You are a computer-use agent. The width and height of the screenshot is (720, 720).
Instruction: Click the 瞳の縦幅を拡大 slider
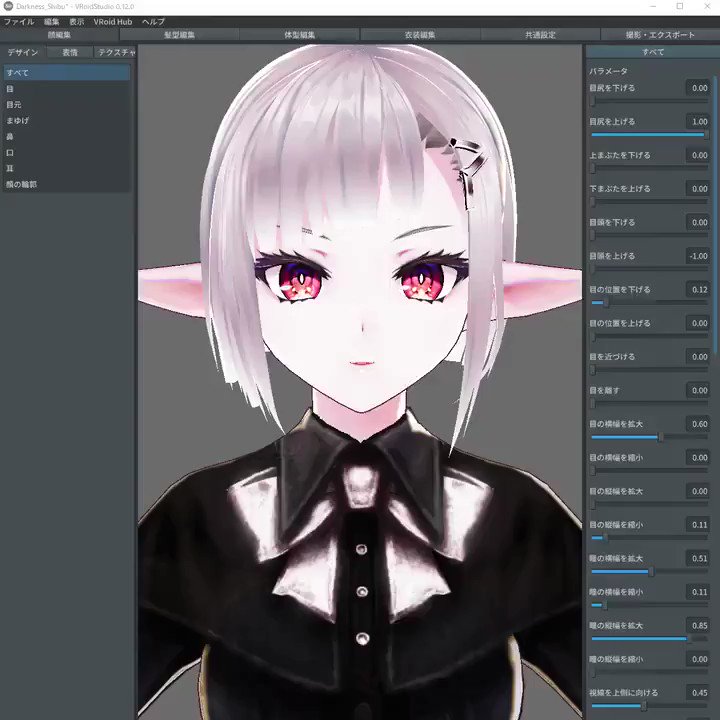pyautogui.click(x=649, y=639)
